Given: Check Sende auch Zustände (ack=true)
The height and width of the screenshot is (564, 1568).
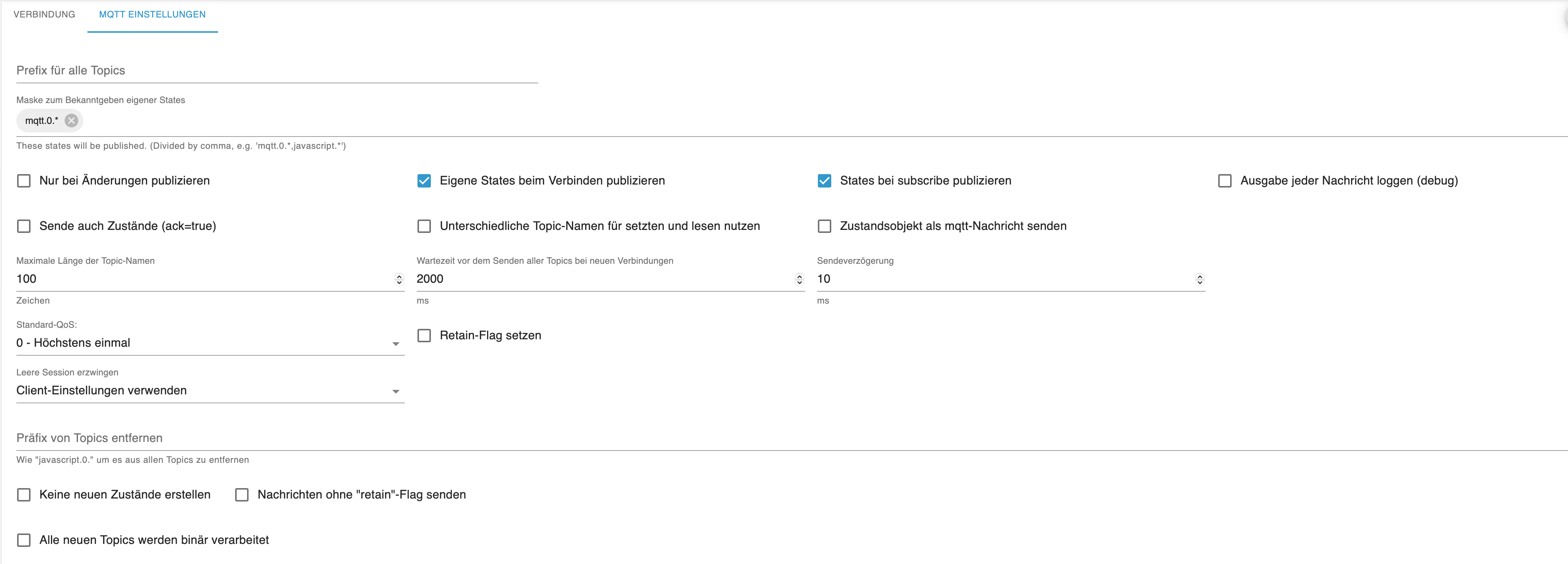Looking at the screenshot, I should [x=24, y=226].
